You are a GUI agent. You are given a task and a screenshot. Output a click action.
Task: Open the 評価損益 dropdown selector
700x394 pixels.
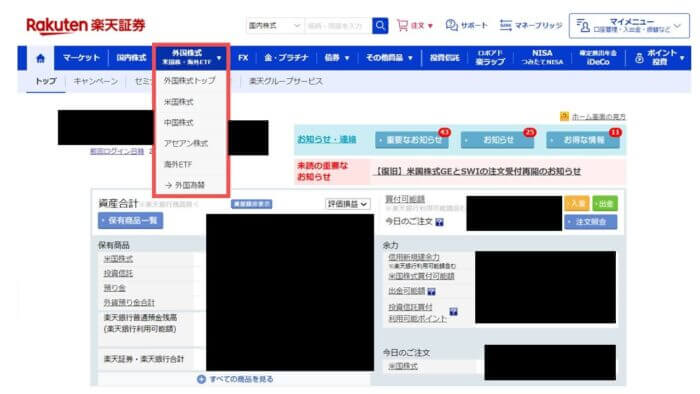(x=347, y=204)
